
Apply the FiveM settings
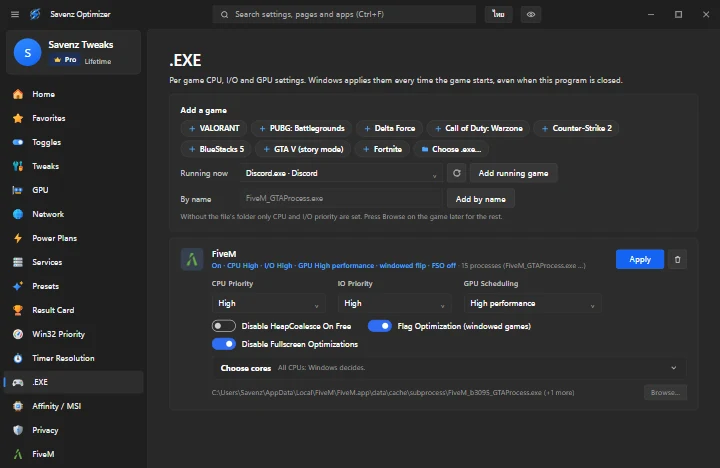click(x=640, y=259)
